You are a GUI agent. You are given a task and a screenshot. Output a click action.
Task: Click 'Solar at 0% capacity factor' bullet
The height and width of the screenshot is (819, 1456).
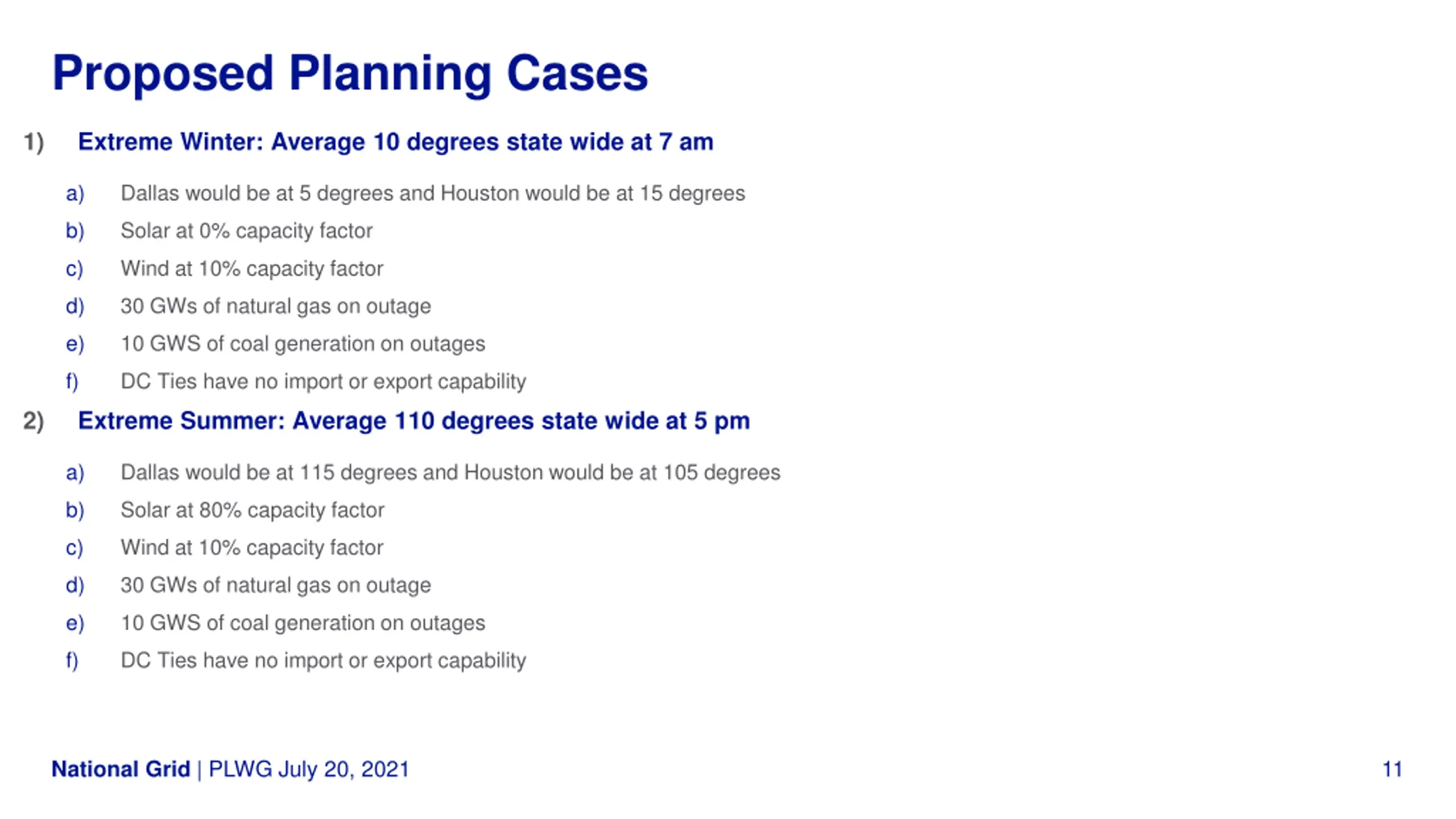246,231
